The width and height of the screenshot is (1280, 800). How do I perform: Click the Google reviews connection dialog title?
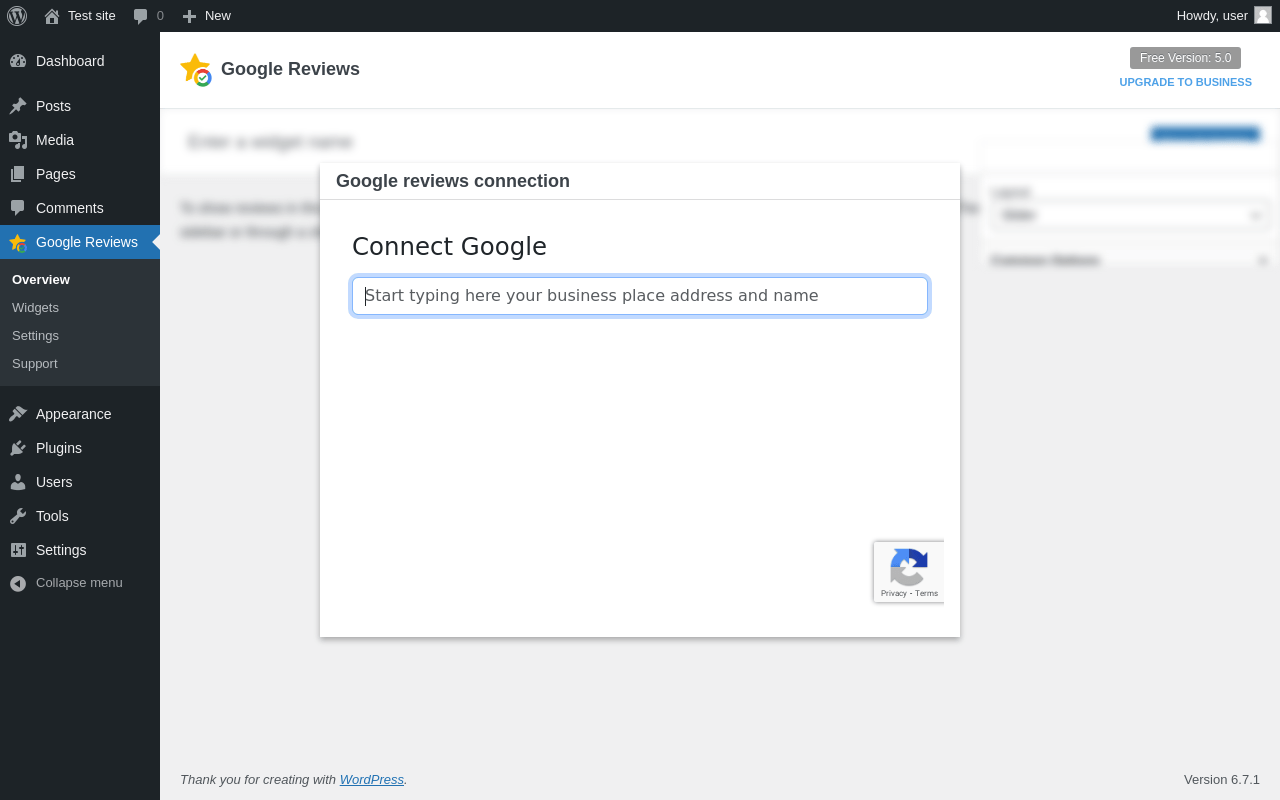click(453, 181)
